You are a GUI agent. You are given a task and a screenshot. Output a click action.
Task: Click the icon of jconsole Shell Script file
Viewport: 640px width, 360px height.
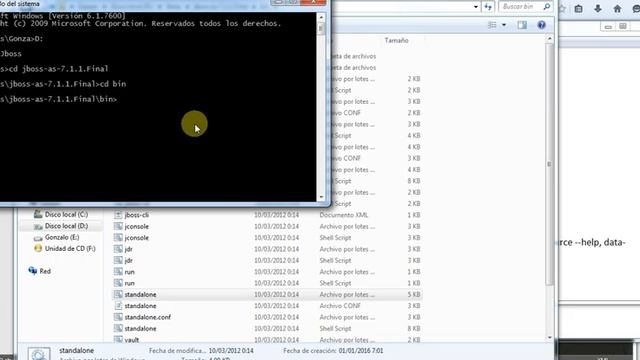(118, 238)
